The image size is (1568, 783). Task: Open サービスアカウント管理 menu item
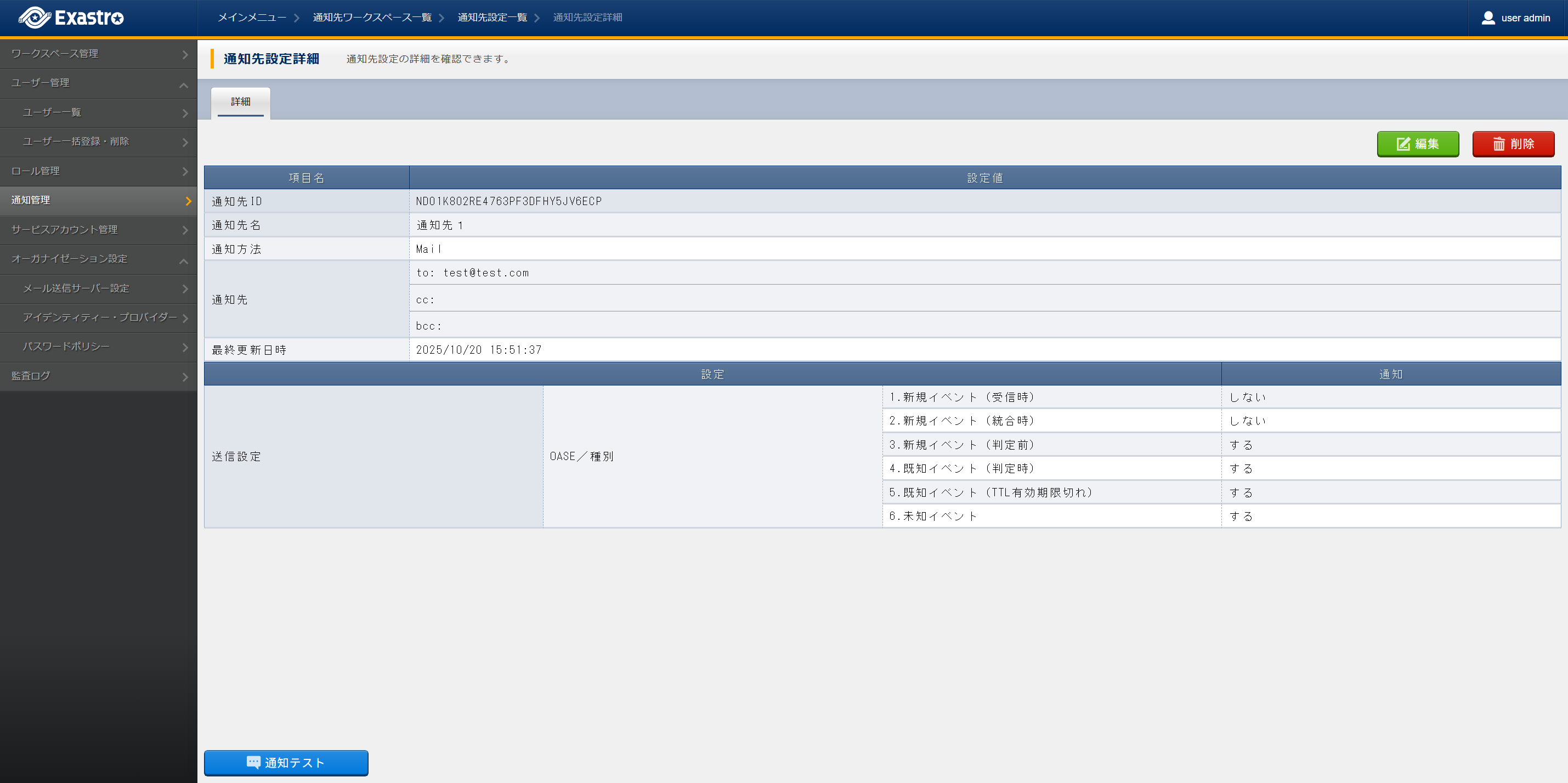click(x=65, y=229)
